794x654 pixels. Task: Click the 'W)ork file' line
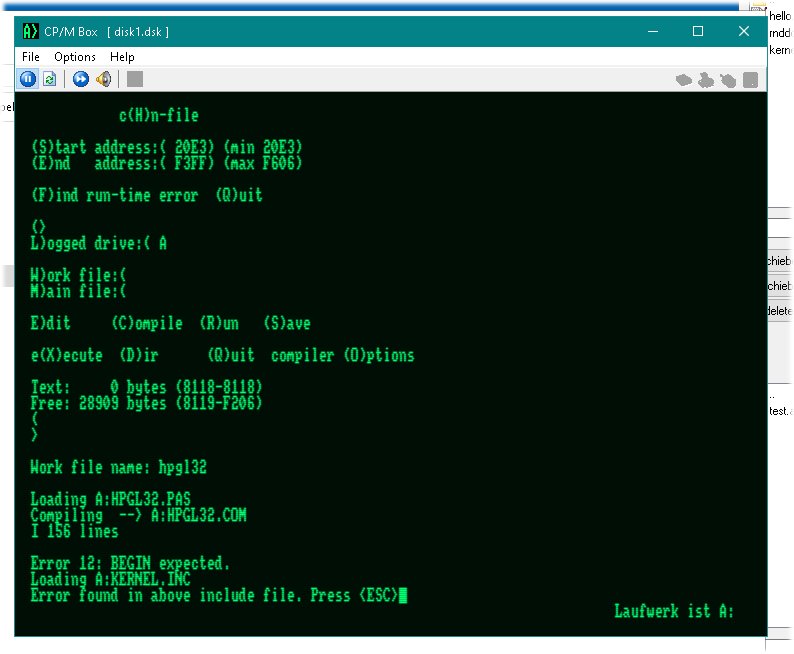coord(78,275)
